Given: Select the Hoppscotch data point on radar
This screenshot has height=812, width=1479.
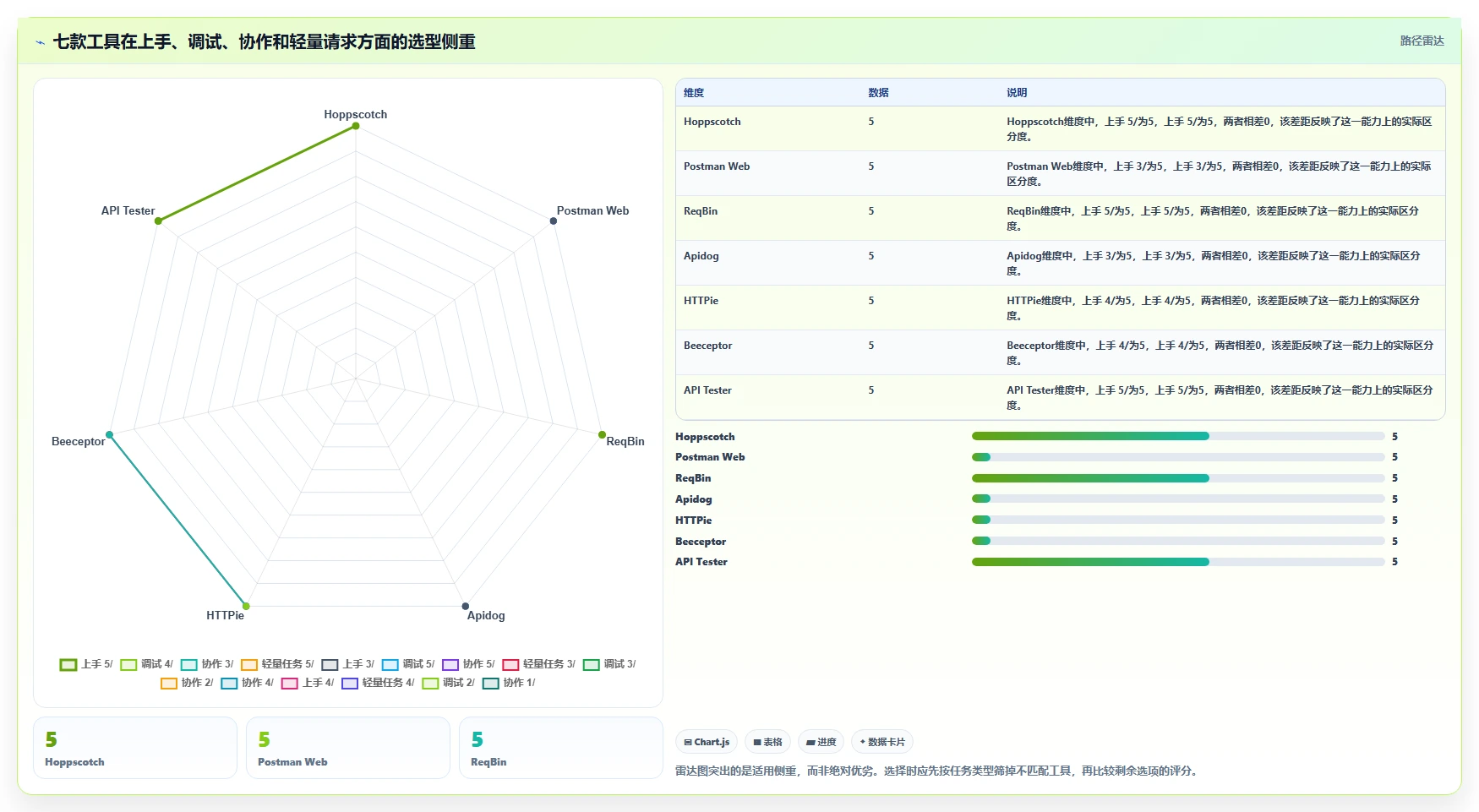Looking at the screenshot, I should click(x=356, y=126).
